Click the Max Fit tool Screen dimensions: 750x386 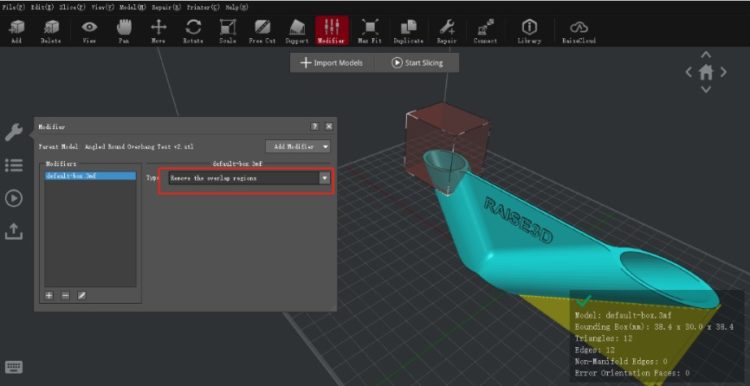tap(369, 31)
